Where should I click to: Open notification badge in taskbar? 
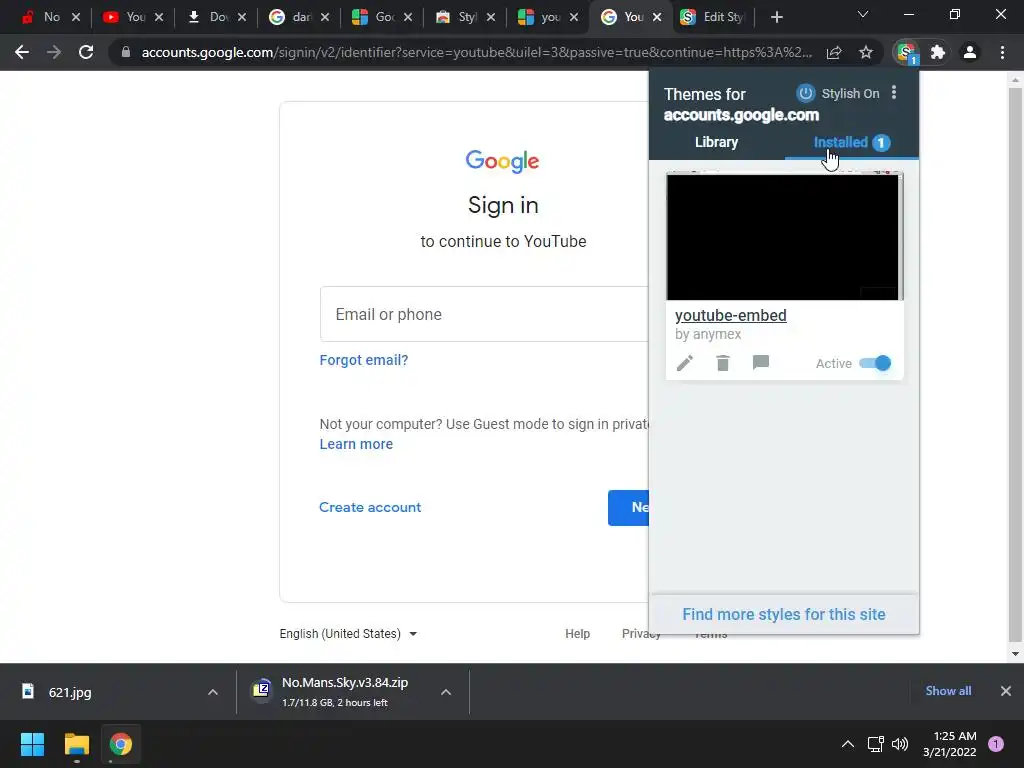(996, 744)
